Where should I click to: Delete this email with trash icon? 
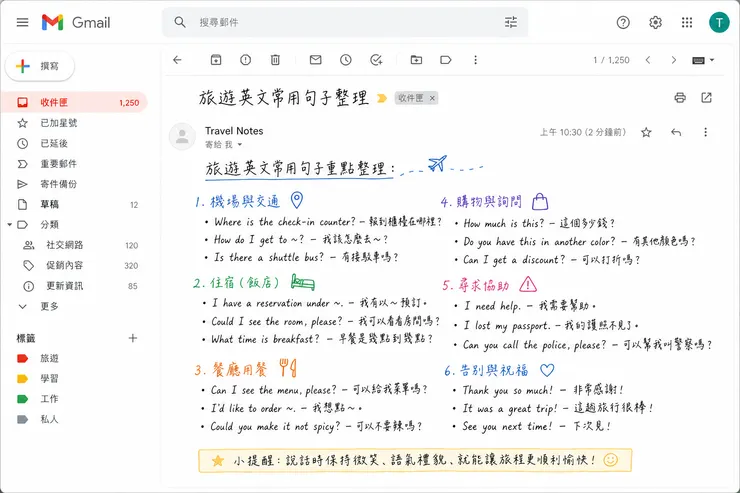click(275, 60)
